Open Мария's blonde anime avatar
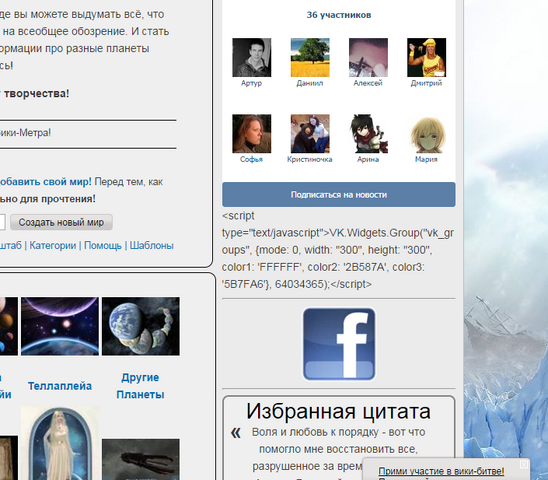548x480 pixels. tap(426, 134)
